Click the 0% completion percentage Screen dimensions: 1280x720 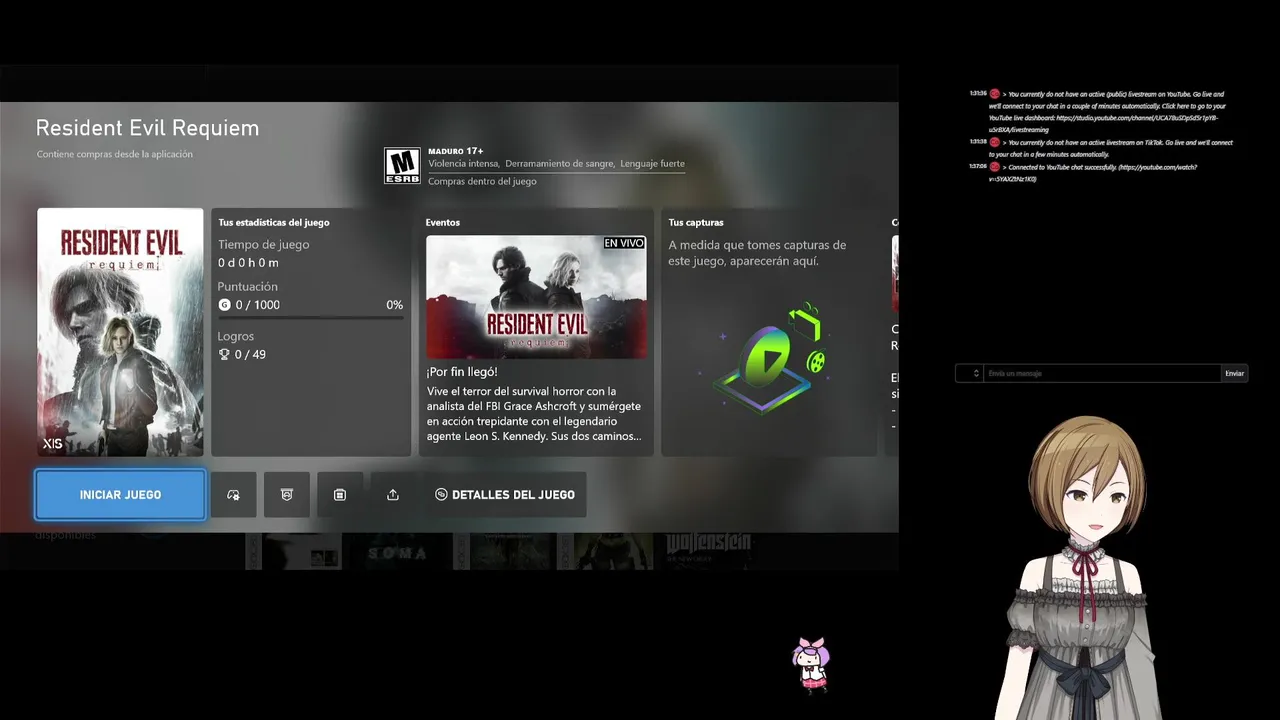394,305
